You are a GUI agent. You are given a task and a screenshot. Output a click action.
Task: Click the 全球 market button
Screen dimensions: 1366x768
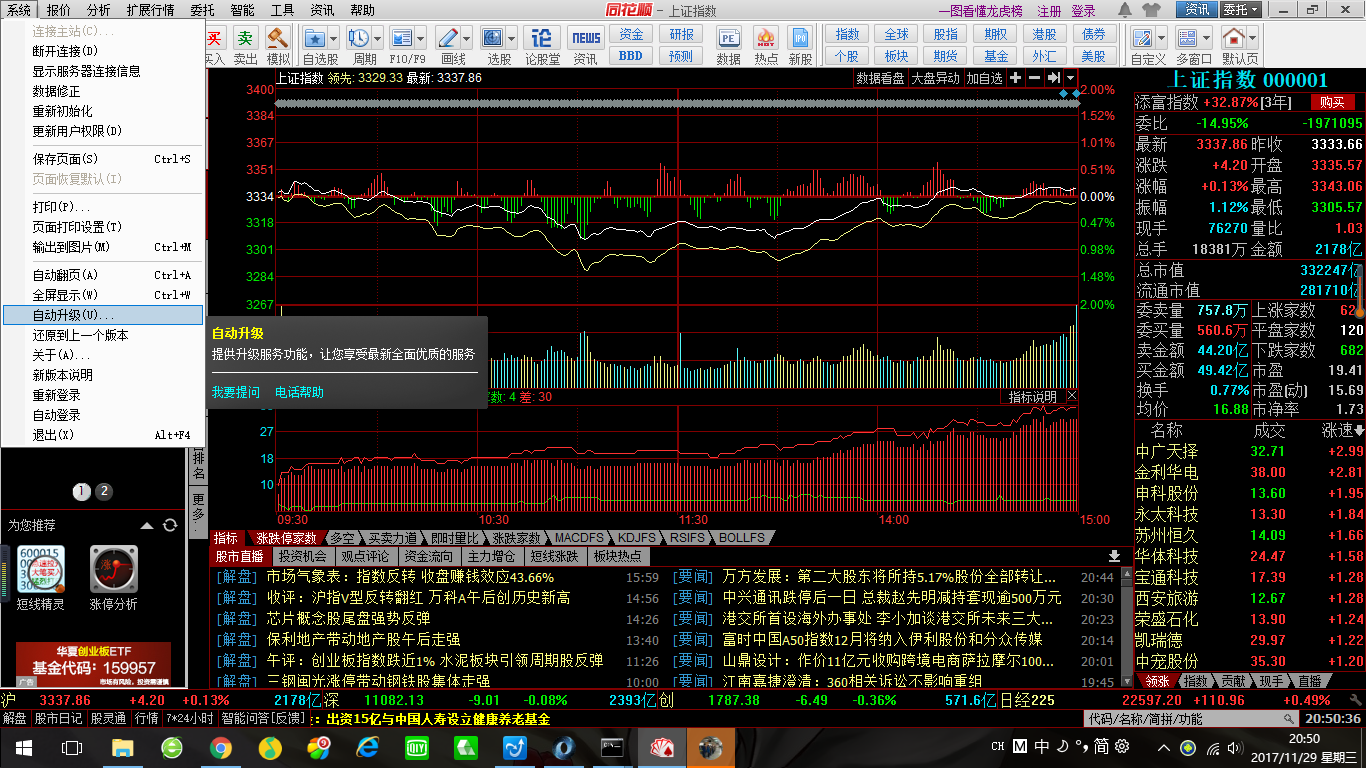(x=897, y=34)
